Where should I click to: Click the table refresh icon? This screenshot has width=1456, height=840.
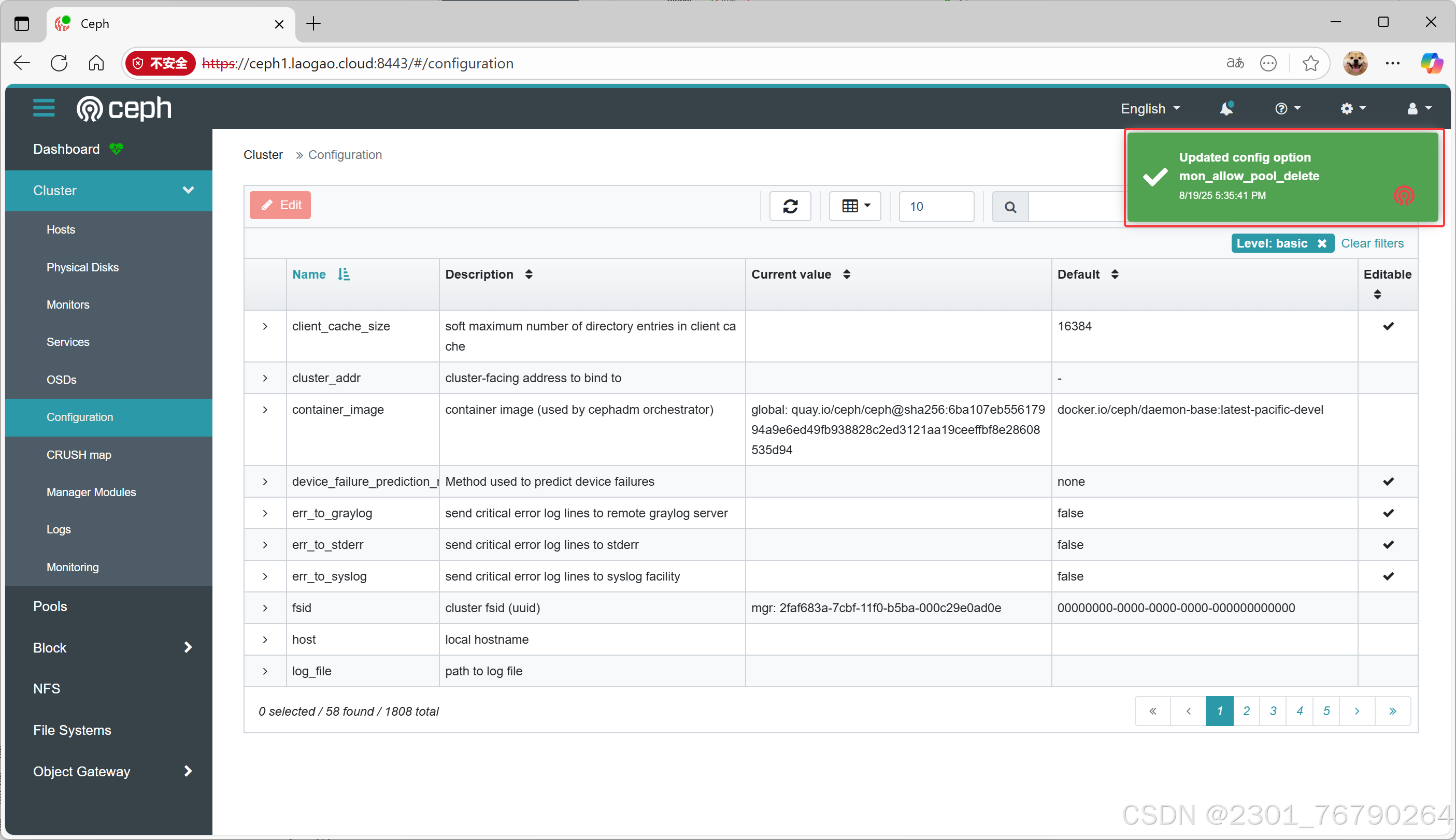tap(790, 206)
